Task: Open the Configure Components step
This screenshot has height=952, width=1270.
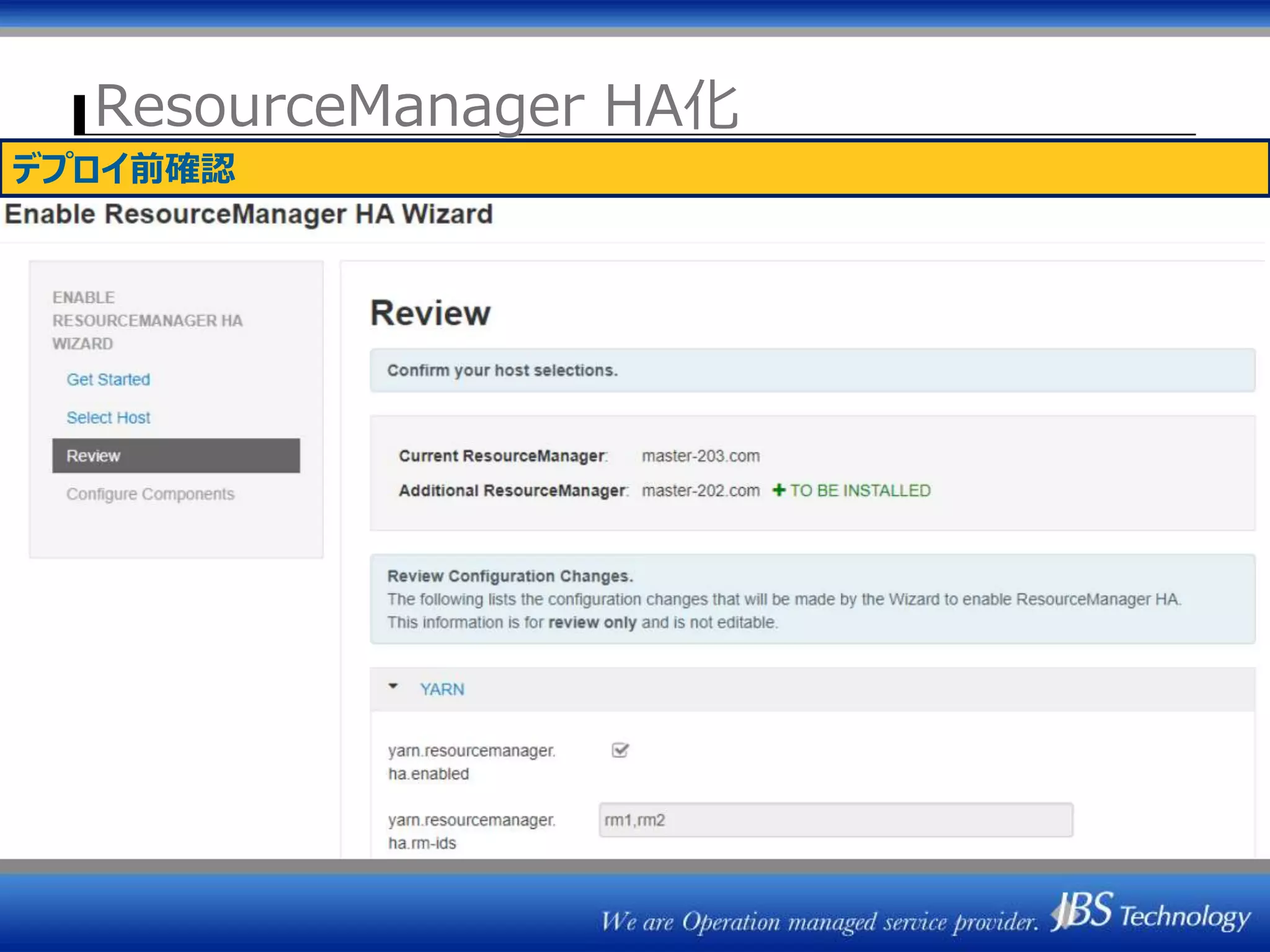Action: click(x=150, y=494)
